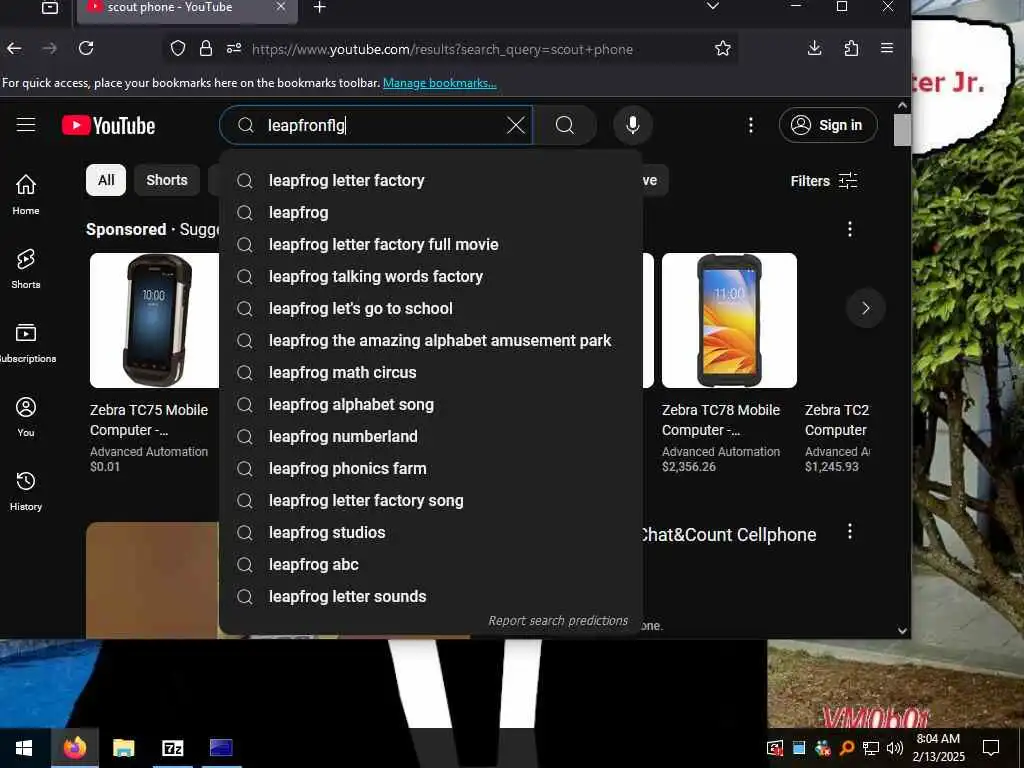Choose suggestion leapfrog abc
The height and width of the screenshot is (768, 1024).
[x=431, y=565]
